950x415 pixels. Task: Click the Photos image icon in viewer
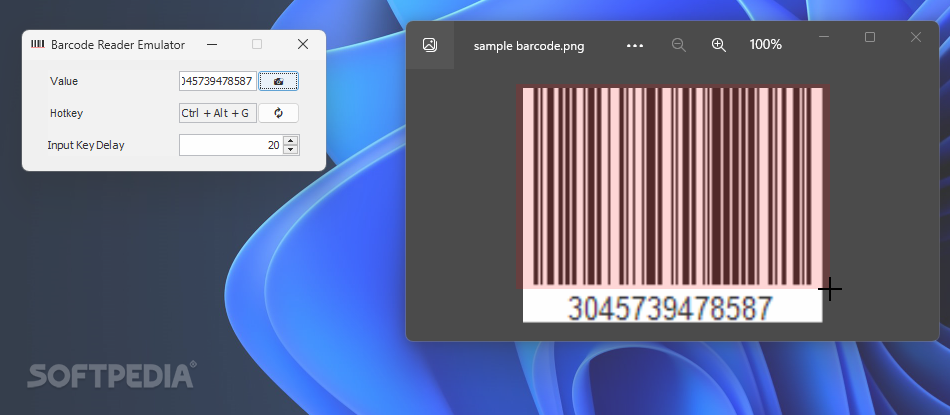(x=430, y=45)
